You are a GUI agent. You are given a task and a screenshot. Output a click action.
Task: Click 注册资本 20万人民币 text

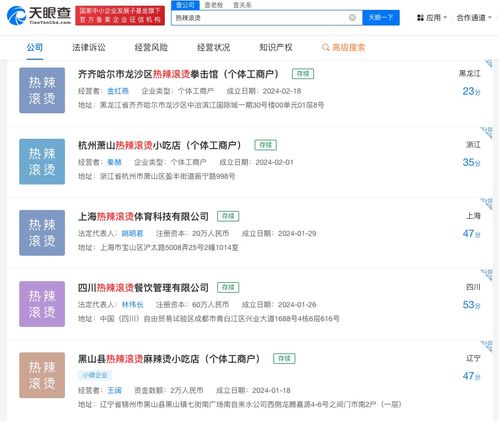tap(193, 233)
